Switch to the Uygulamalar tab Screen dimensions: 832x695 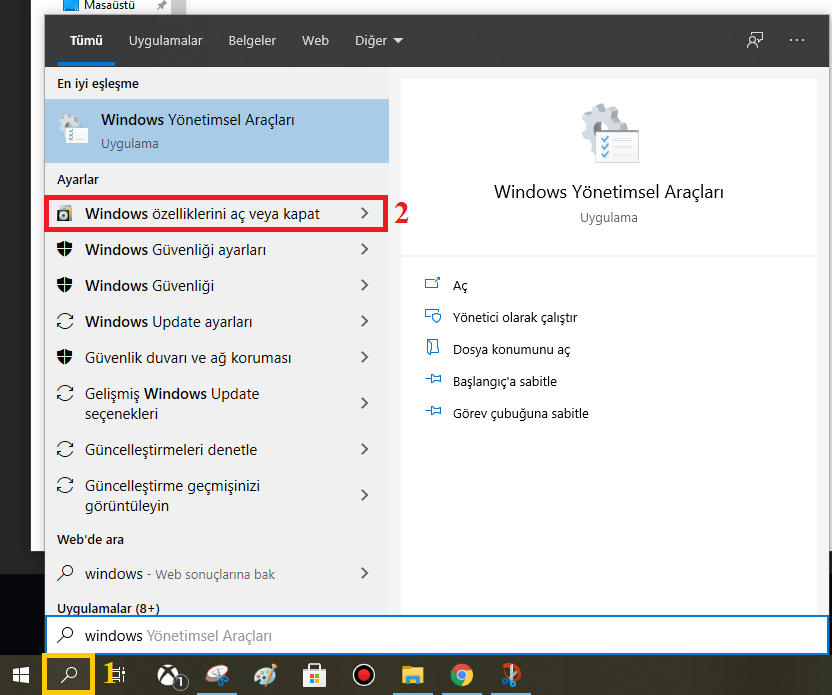[166, 41]
